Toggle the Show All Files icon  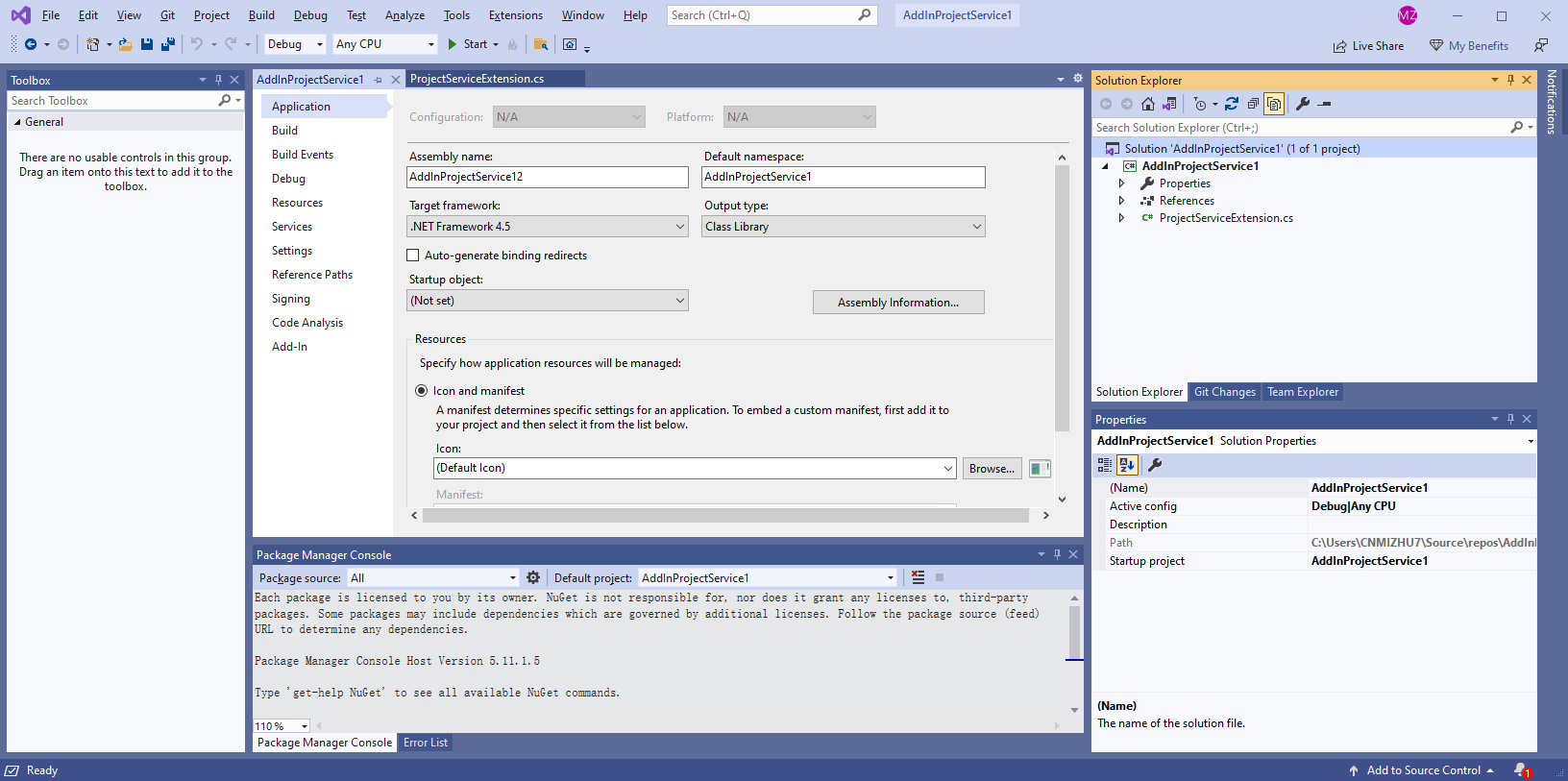pyautogui.click(x=1274, y=104)
